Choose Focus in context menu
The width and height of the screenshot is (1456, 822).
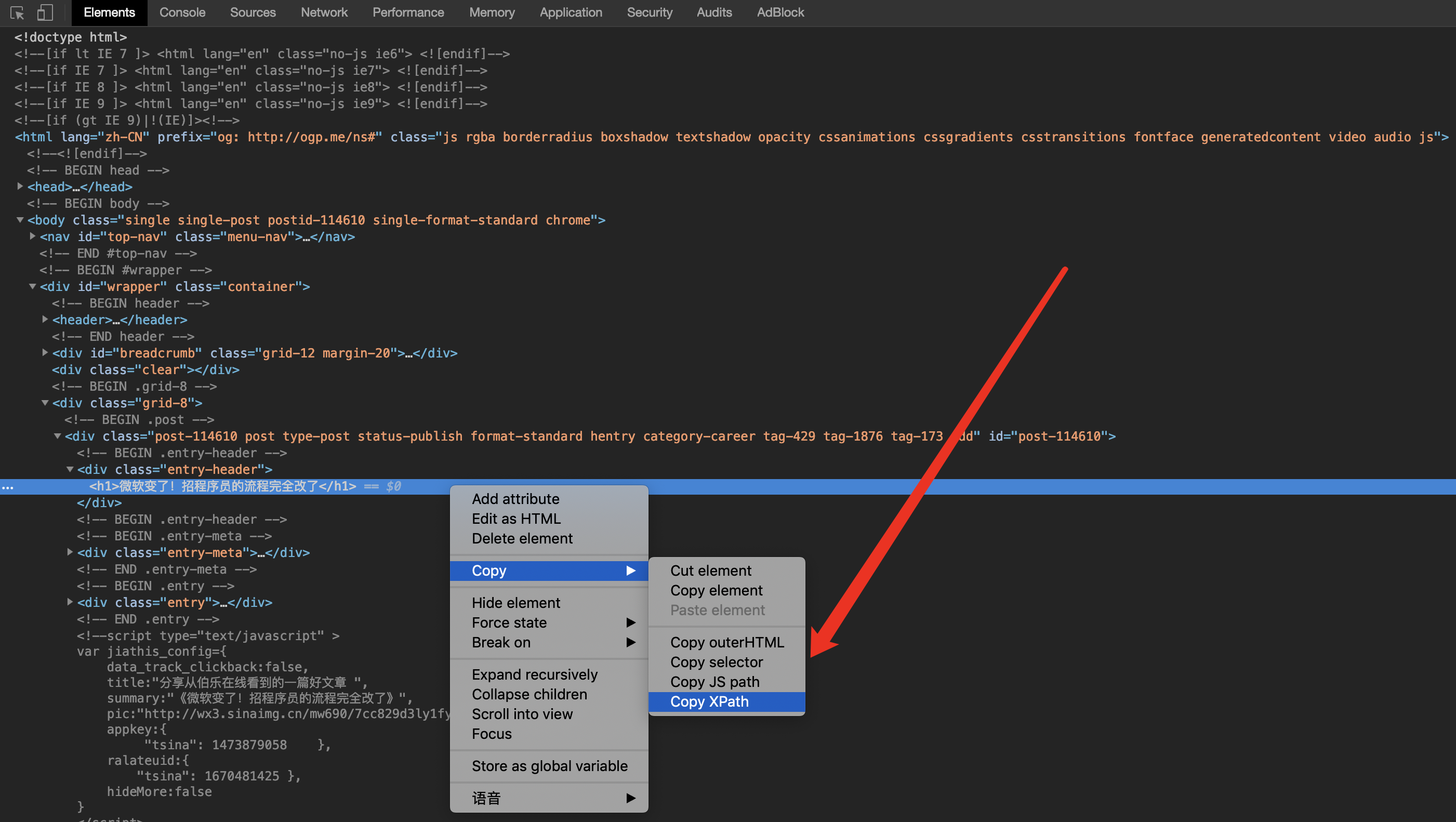pos(549,734)
